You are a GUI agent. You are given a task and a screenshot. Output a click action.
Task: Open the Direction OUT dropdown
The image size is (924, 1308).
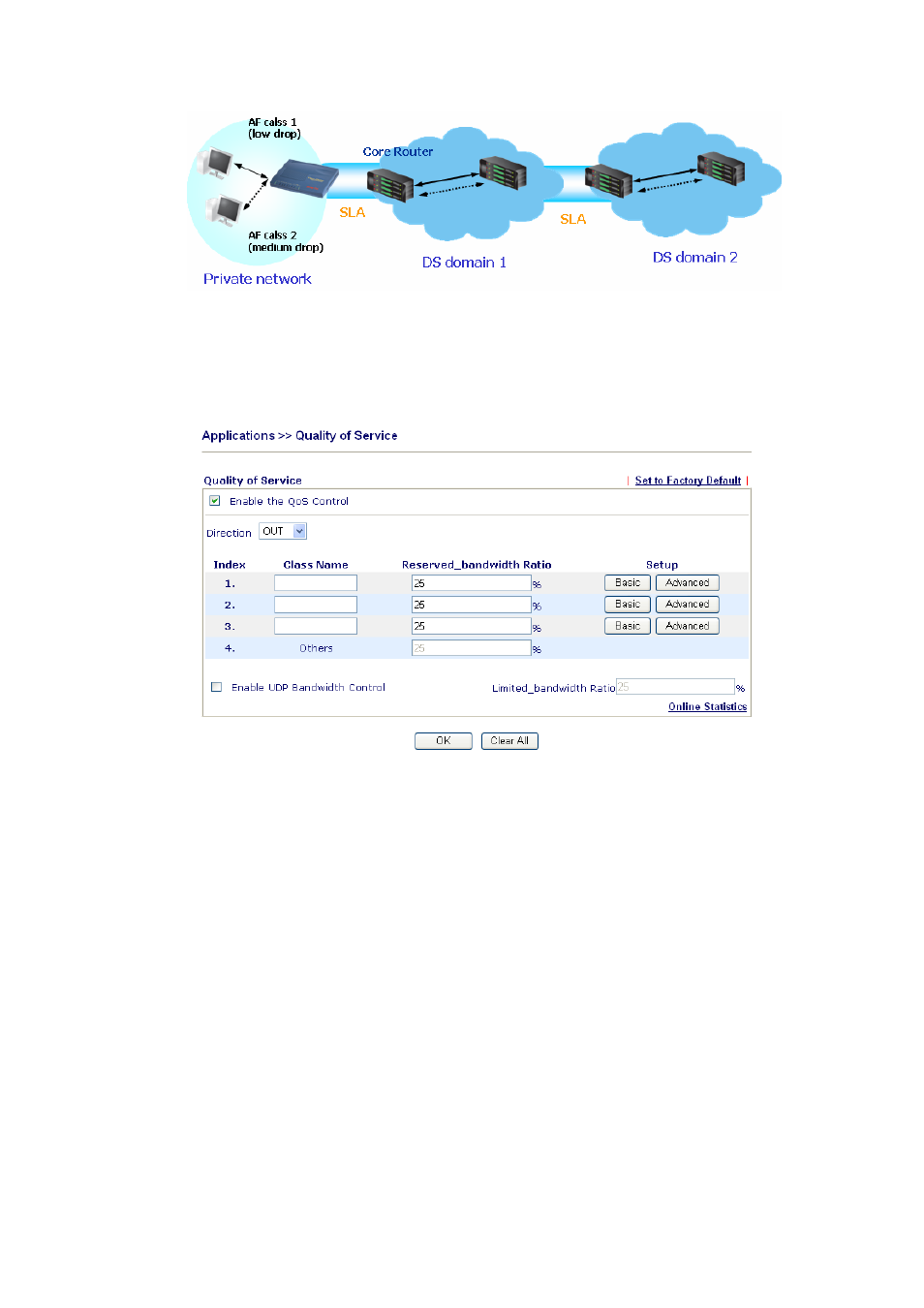click(x=283, y=531)
